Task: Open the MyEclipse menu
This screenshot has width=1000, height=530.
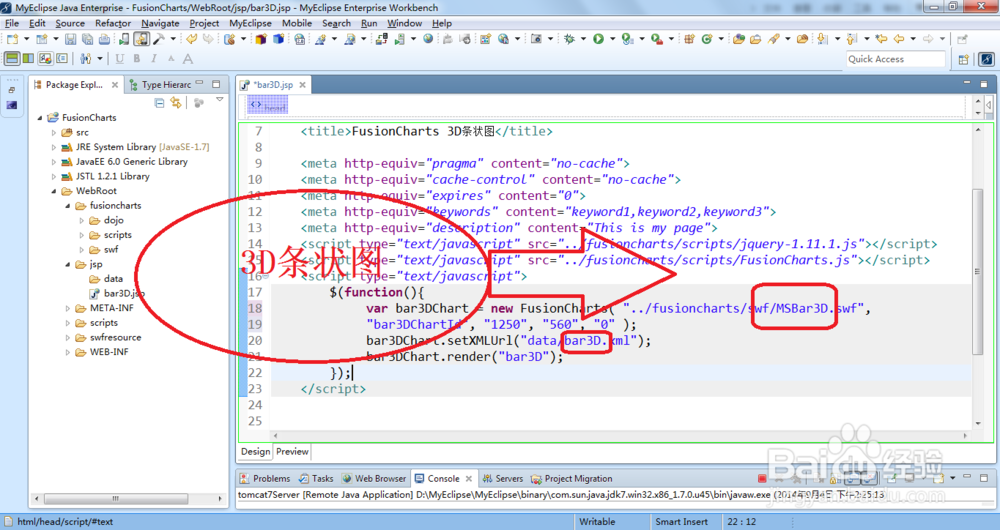Action: (x=250, y=23)
